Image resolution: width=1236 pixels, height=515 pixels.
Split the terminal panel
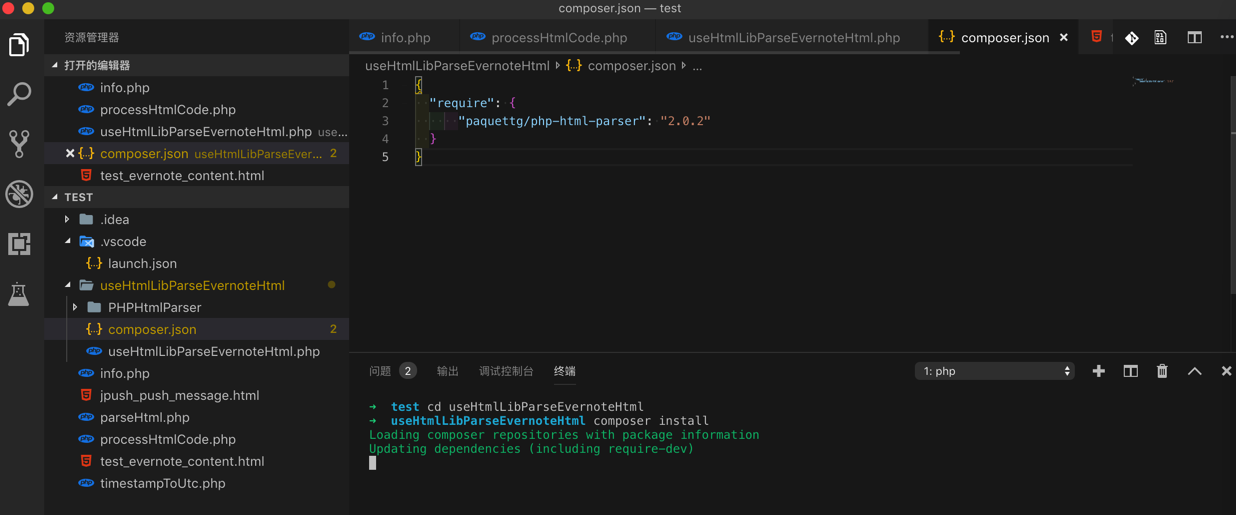(x=1130, y=371)
